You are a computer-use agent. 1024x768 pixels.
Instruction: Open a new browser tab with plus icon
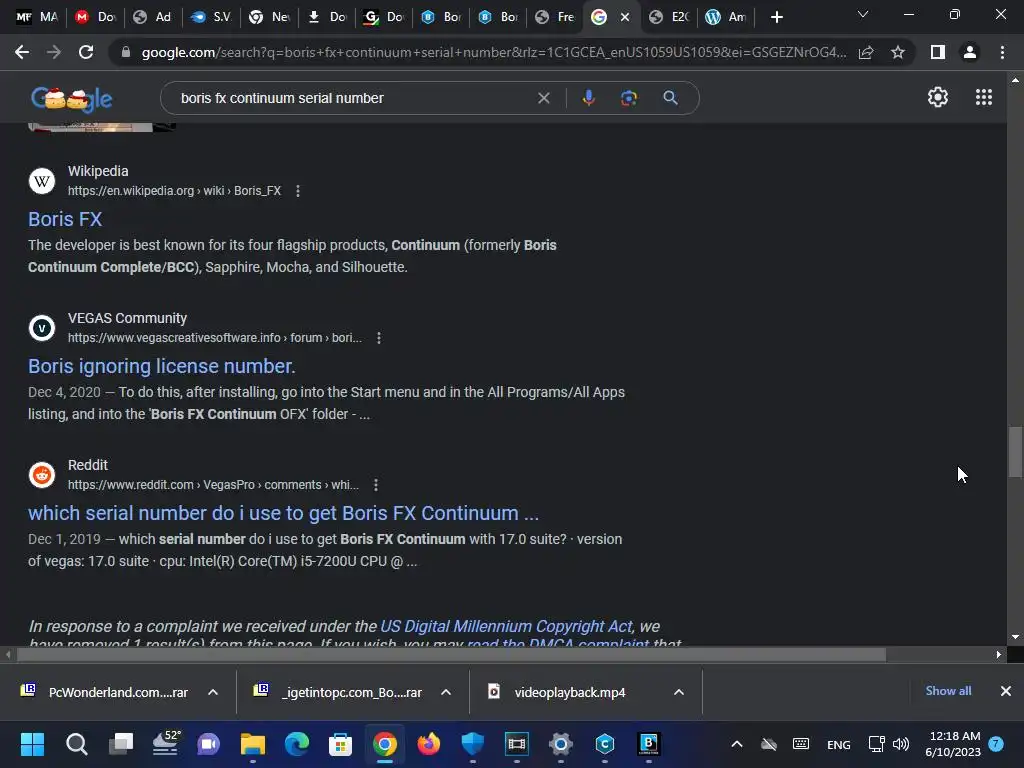tap(776, 17)
